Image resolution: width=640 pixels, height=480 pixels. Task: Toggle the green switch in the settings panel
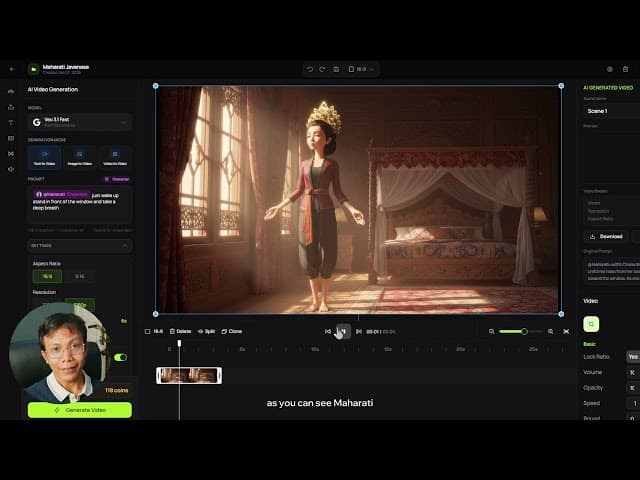point(120,358)
